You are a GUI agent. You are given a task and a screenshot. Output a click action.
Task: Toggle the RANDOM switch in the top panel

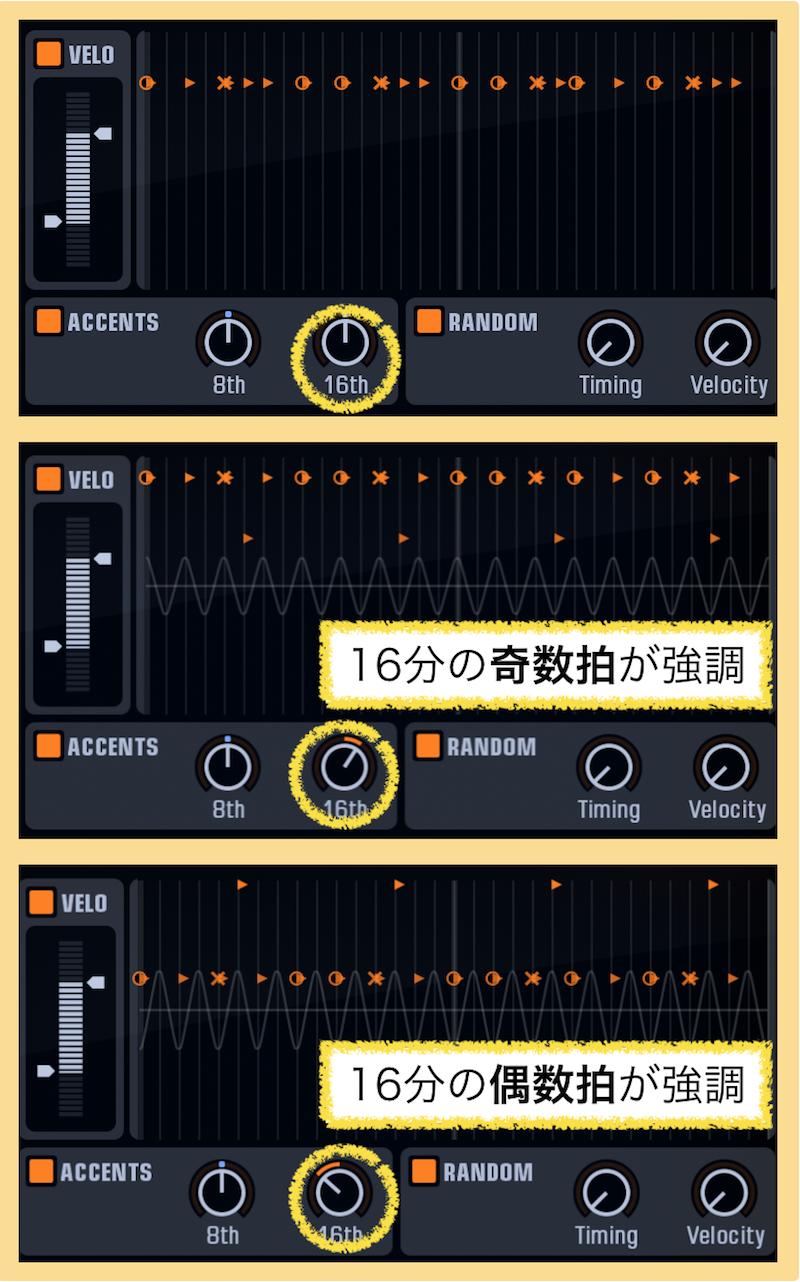429,321
